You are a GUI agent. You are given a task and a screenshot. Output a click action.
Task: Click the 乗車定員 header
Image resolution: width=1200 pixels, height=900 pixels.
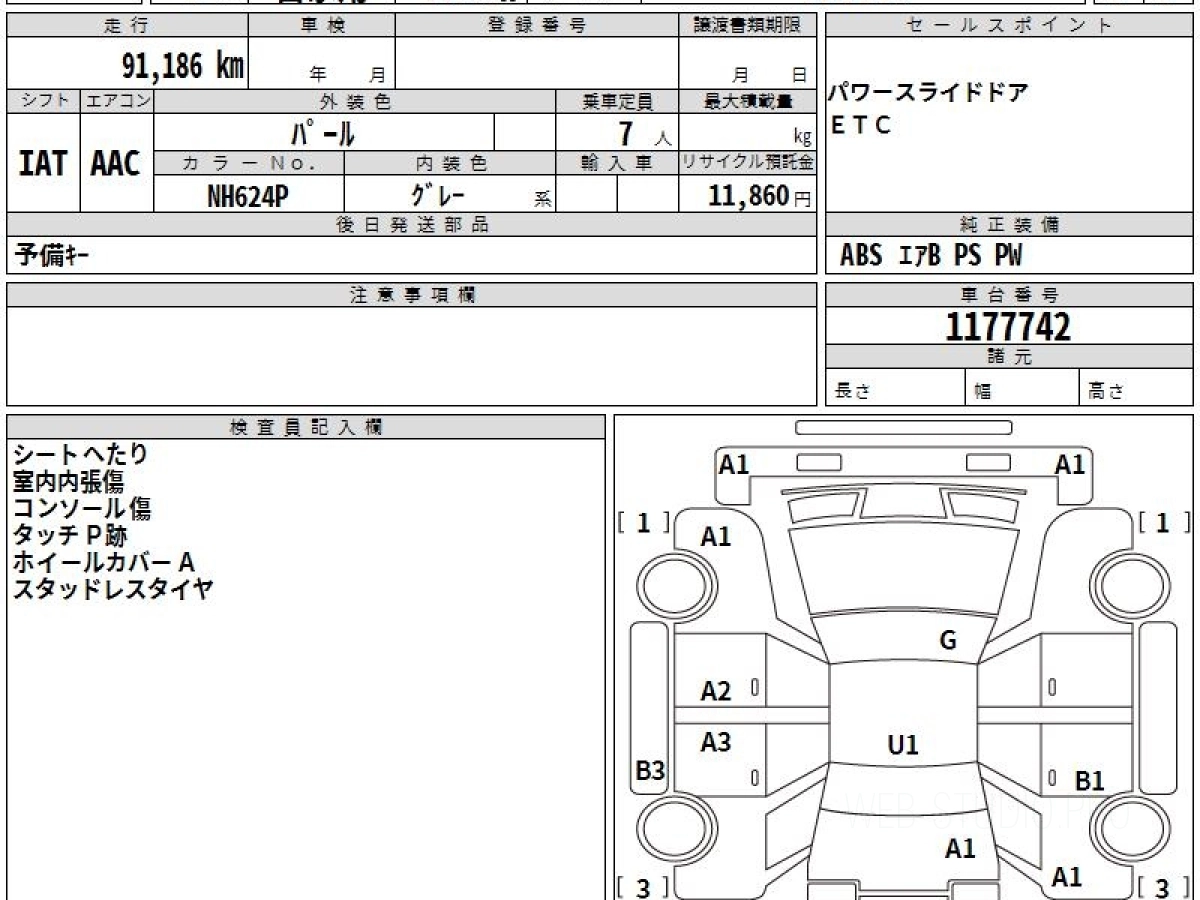click(617, 101)
